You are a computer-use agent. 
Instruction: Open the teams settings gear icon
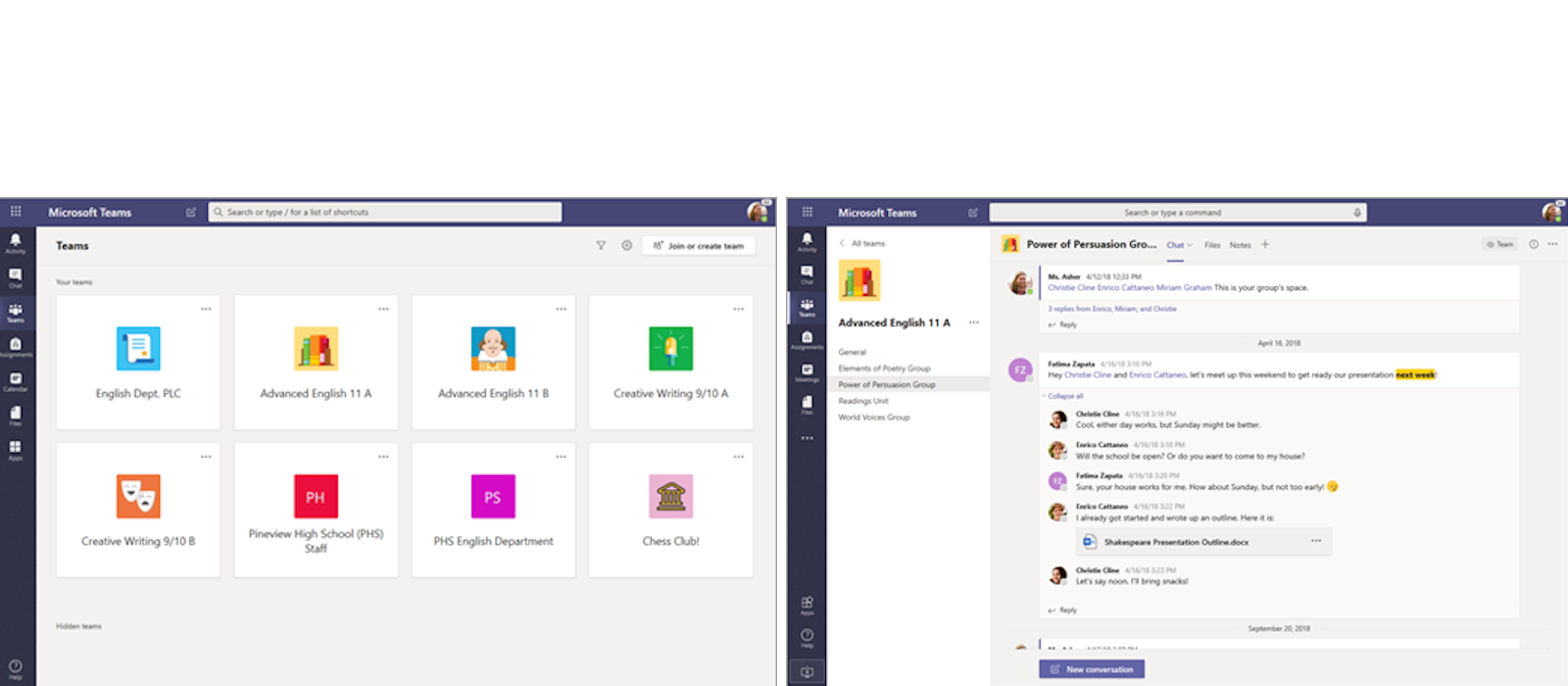pos(627,246)
